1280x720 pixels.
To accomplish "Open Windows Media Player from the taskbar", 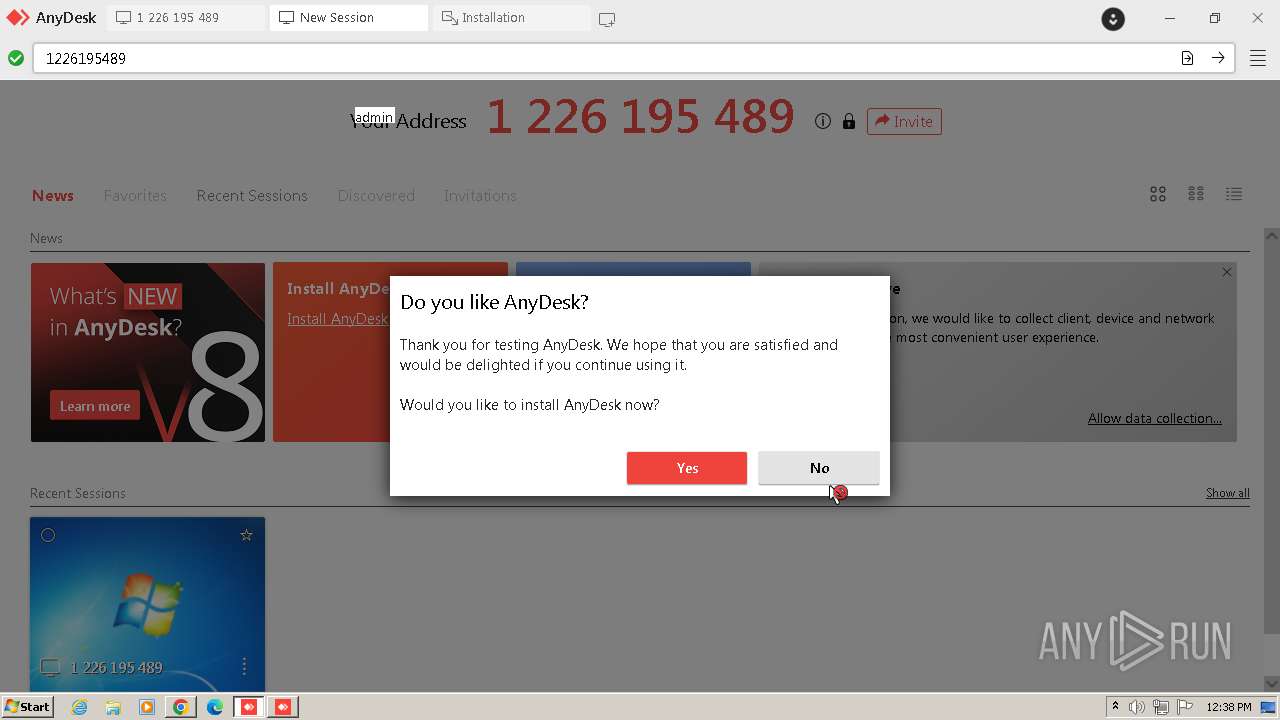I will [147, 707].
